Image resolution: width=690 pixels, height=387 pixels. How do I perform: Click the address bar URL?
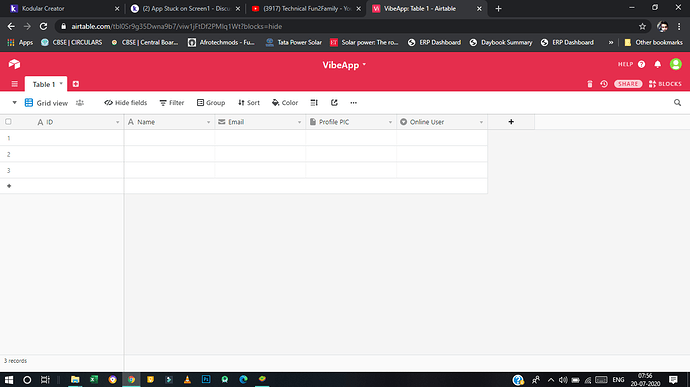(x=176, y=26)
